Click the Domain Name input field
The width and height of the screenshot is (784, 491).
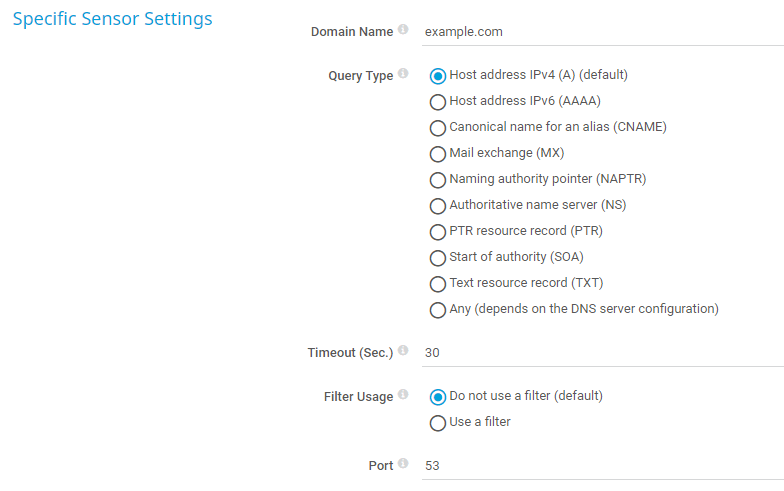click(x=600, y=31)
